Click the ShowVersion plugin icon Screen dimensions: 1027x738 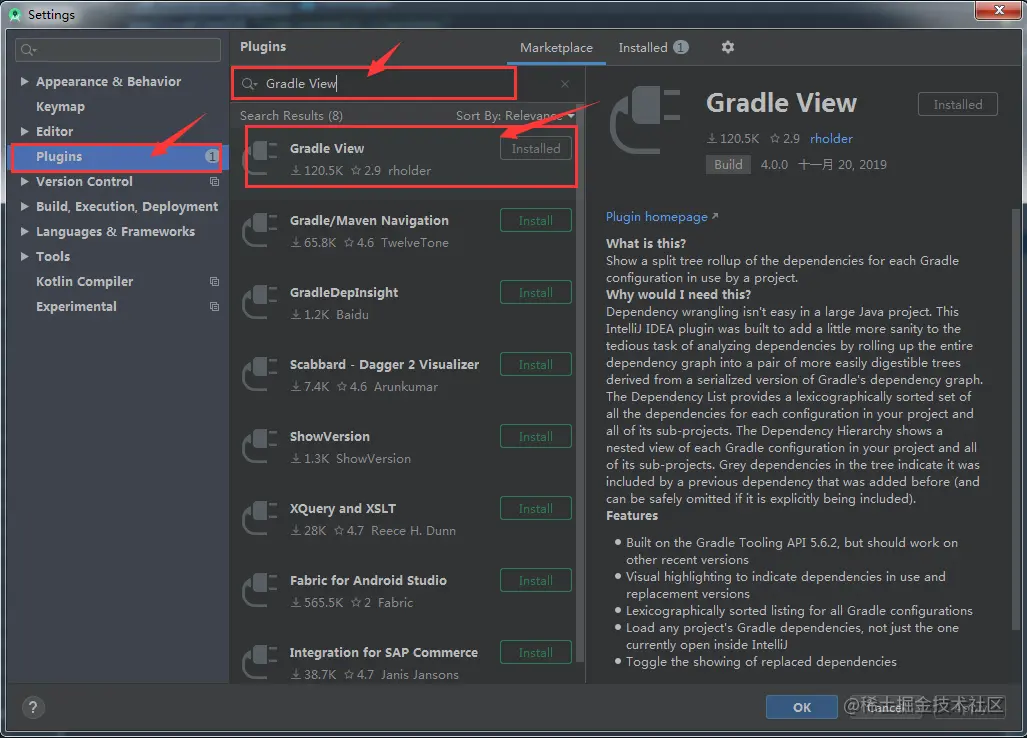(261, 446)
